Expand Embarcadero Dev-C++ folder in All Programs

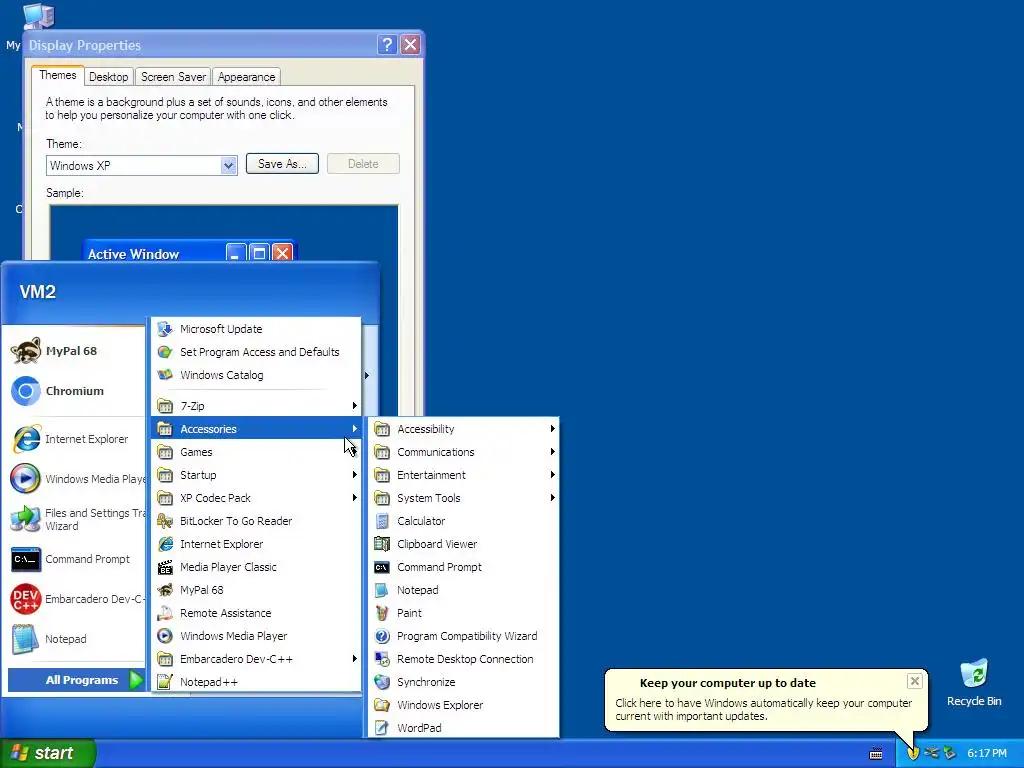256,659
